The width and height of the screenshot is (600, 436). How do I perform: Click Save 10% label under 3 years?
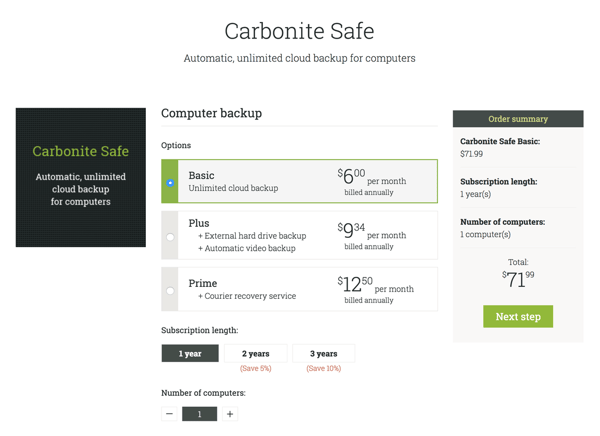(324, 368)
